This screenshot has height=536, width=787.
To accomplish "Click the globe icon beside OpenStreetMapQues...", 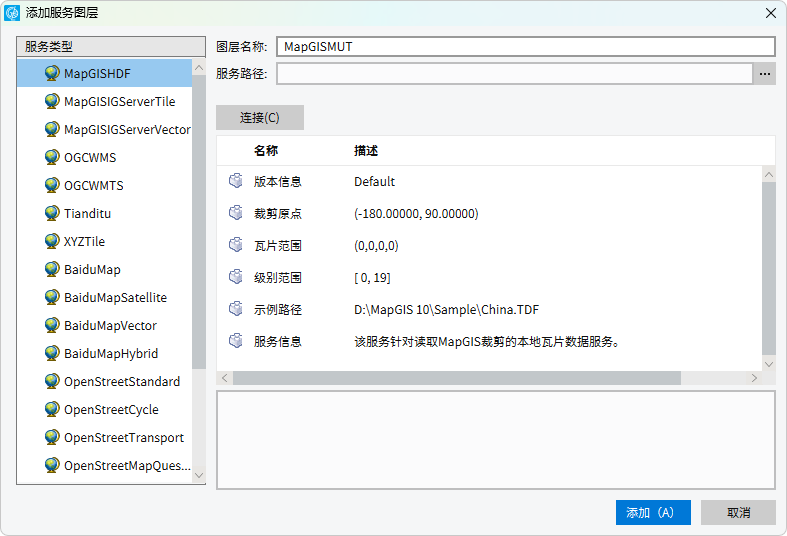I will [x=52, y=465].
